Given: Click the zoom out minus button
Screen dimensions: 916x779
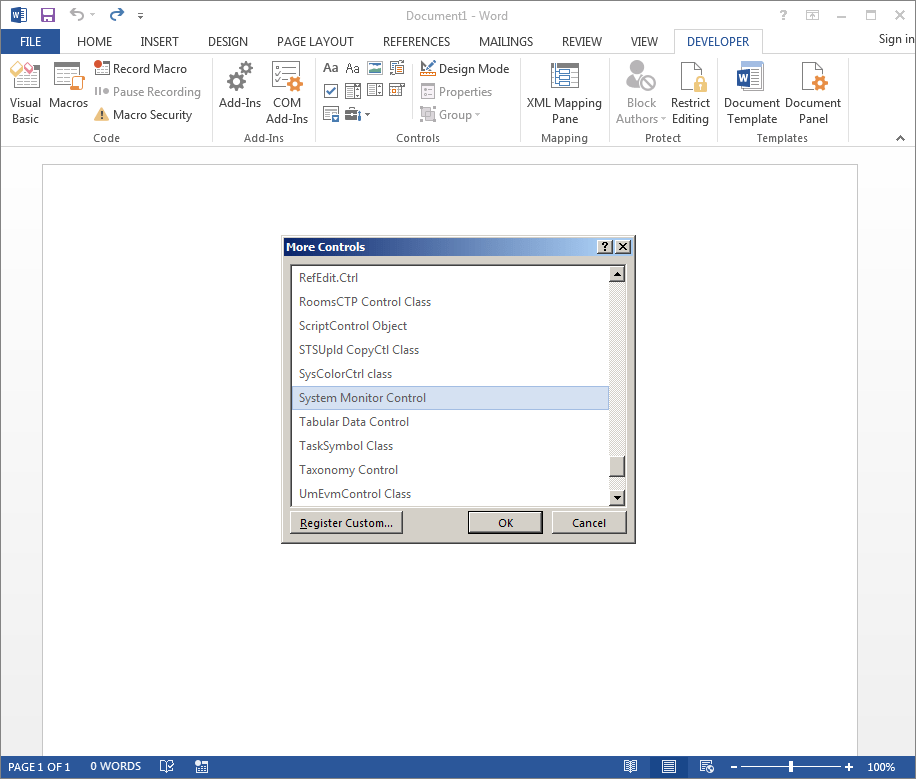Looking at the screenshot, I should pos(734,766).
